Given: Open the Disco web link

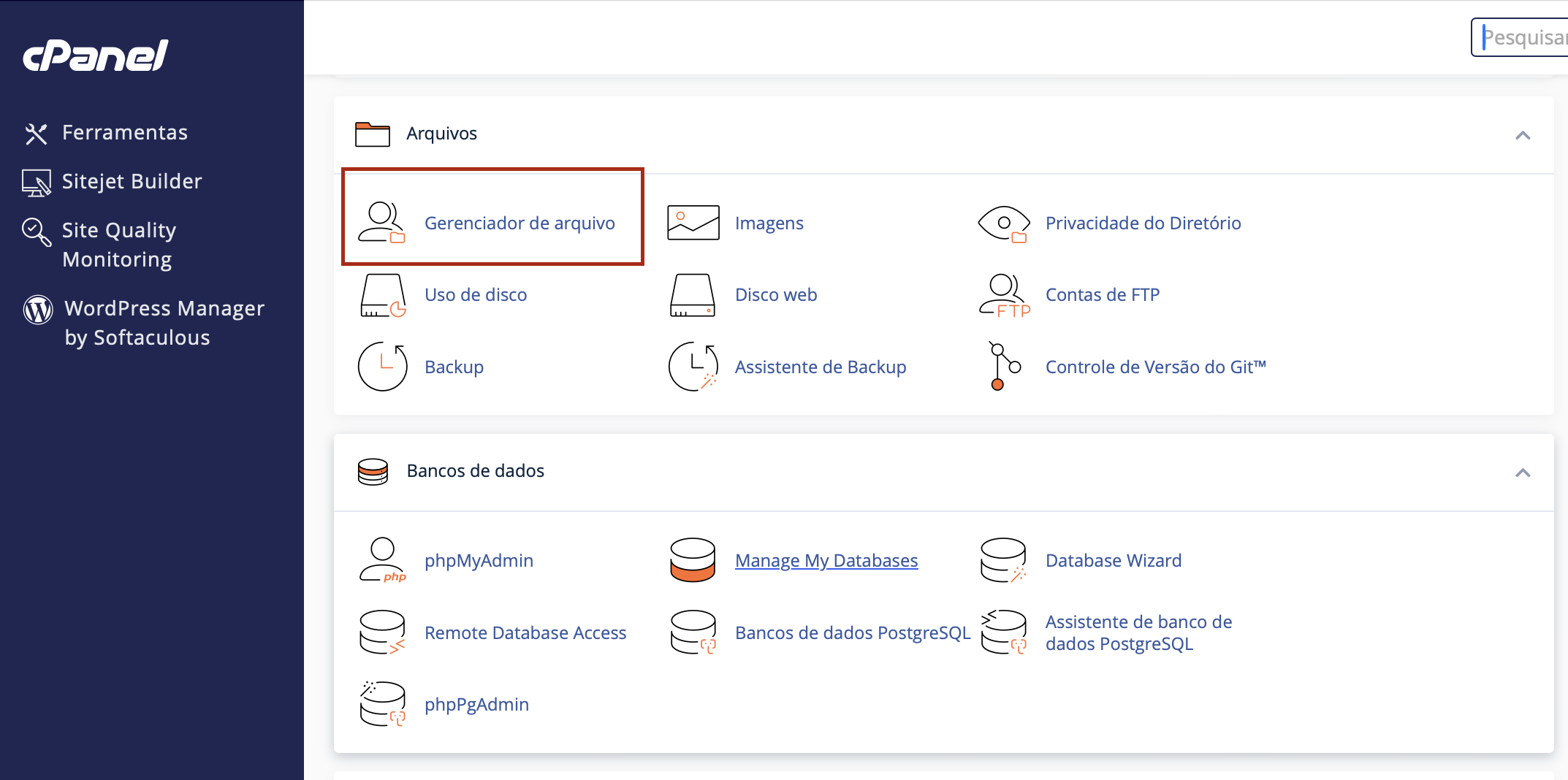Looking at the screenshot, I should 776,295.
